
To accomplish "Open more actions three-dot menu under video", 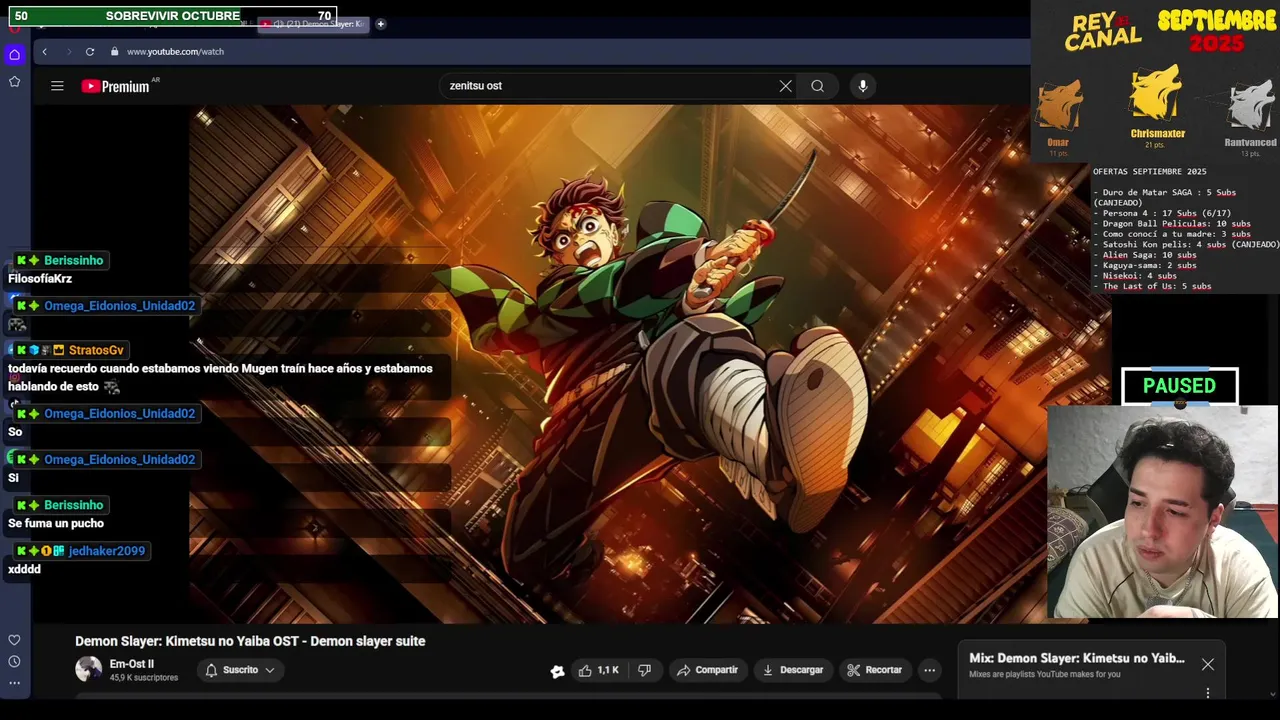I will click(x=929, y=670).
